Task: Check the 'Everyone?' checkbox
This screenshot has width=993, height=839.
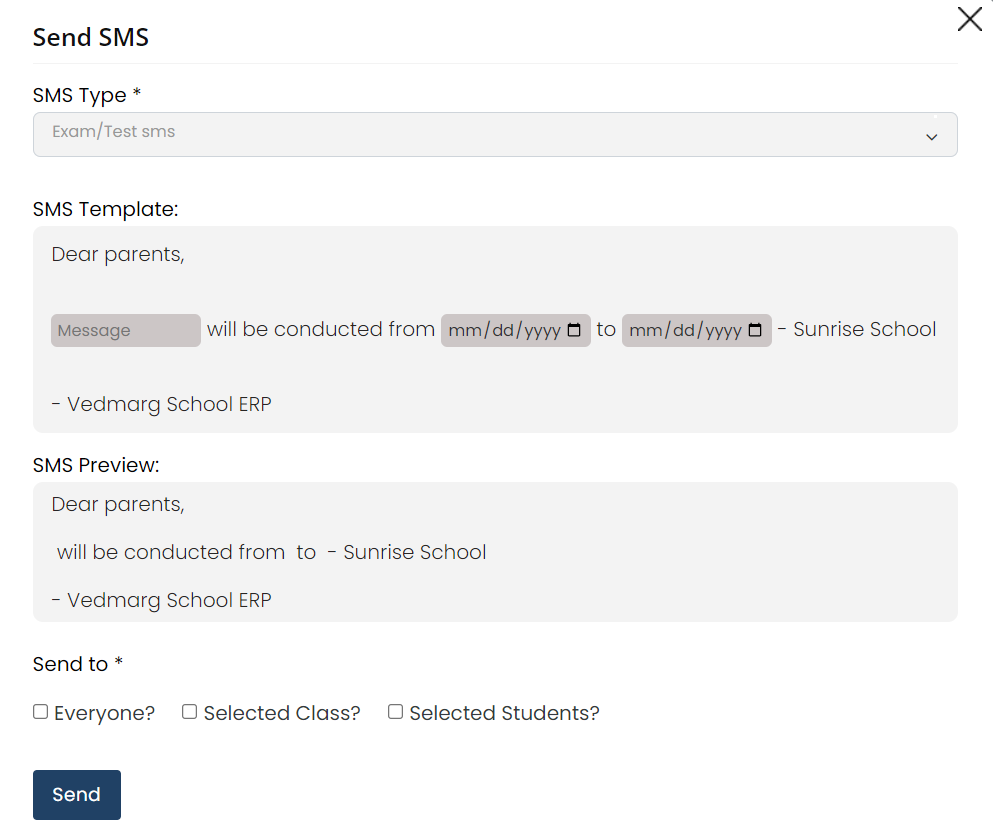Action: pyautogui.click(x=40, y=711)
